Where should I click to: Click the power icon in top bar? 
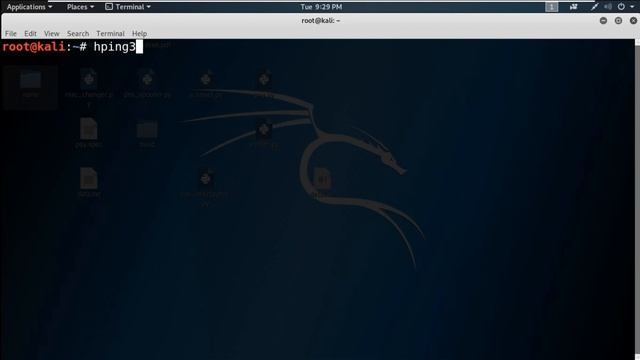pos(621,7)
